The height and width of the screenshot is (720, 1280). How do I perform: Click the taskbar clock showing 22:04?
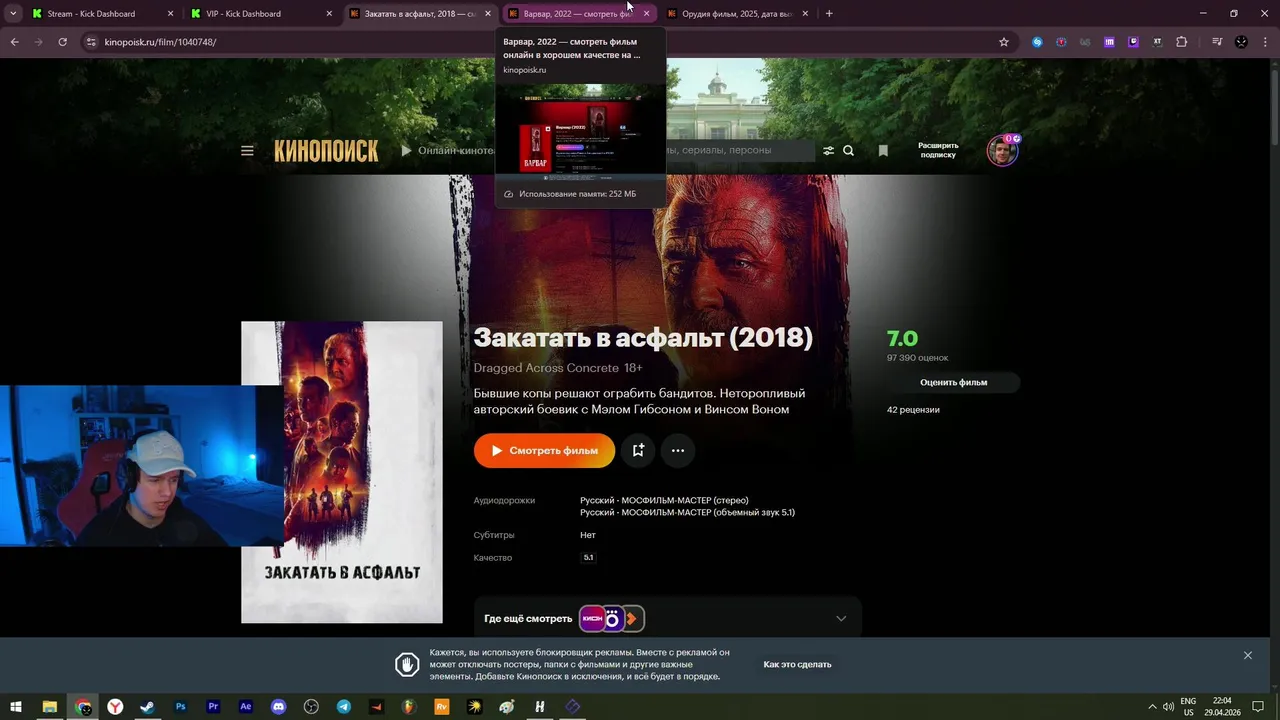pyautogui.click(x=1221, y=706)
